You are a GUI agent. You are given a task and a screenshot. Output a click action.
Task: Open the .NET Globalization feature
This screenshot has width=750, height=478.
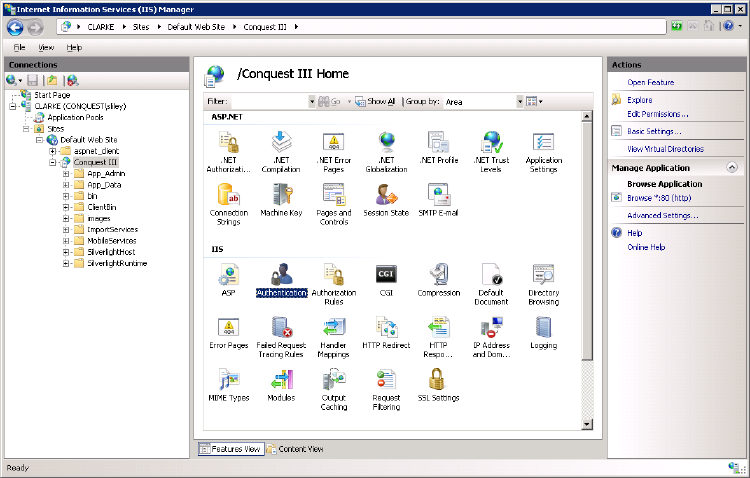[x=386, y=152]
